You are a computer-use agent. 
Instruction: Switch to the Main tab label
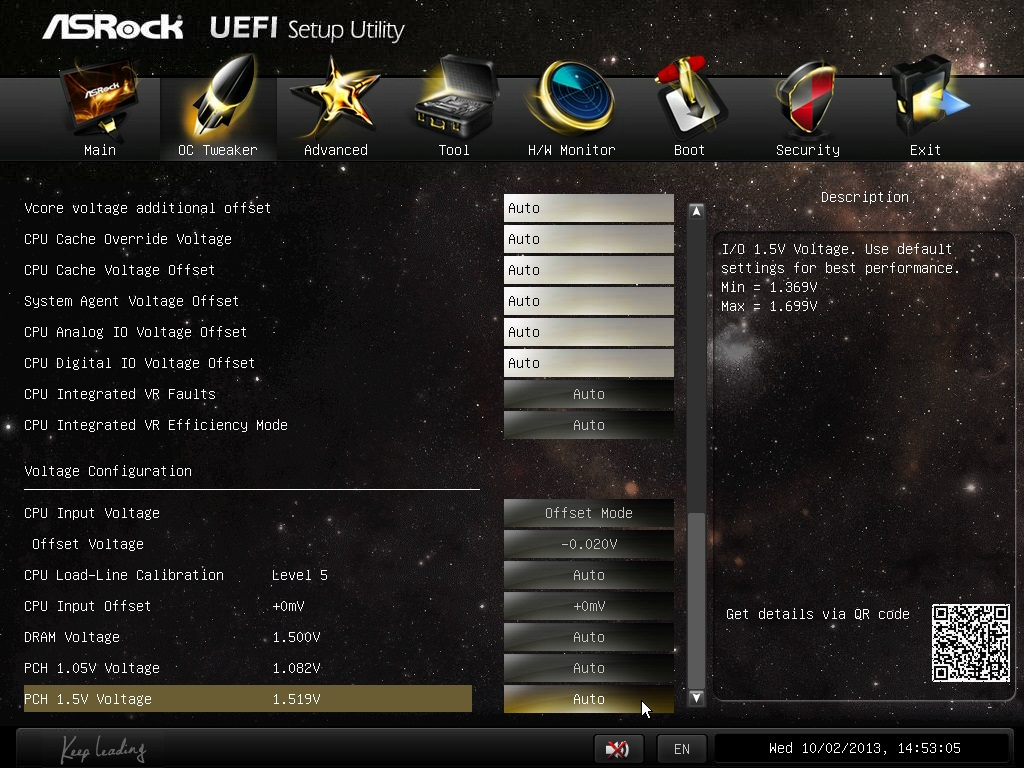(x=100, y=150)
